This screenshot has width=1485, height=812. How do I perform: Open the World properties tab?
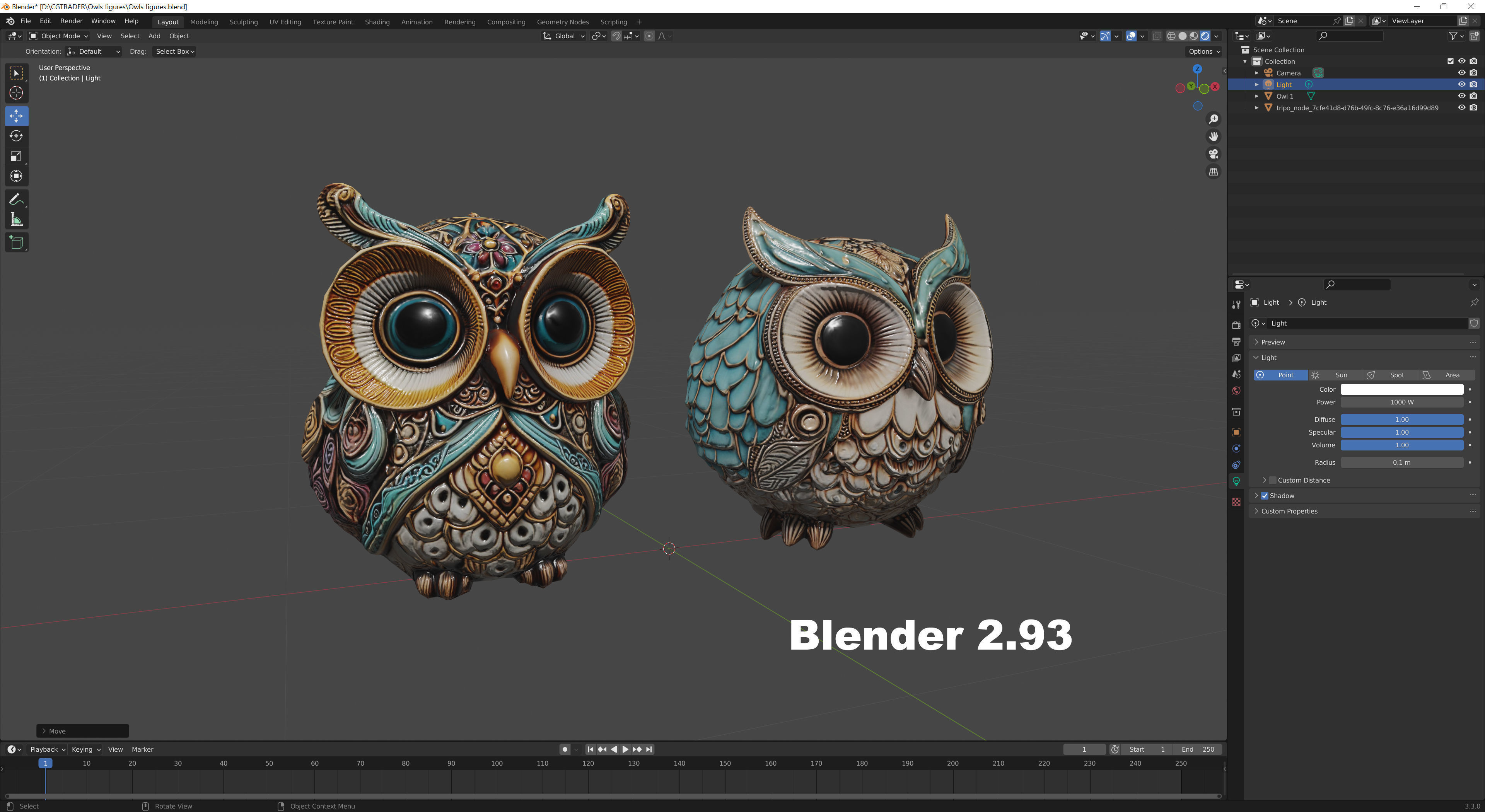point(1236,391)
